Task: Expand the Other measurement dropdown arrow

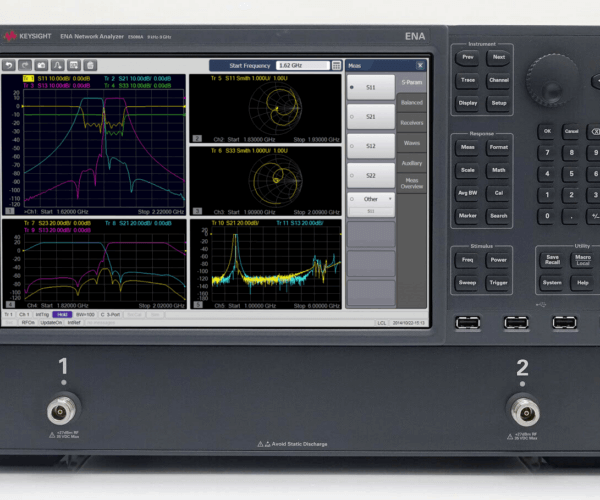Action: pyautogui.click(x=390, y=199)
